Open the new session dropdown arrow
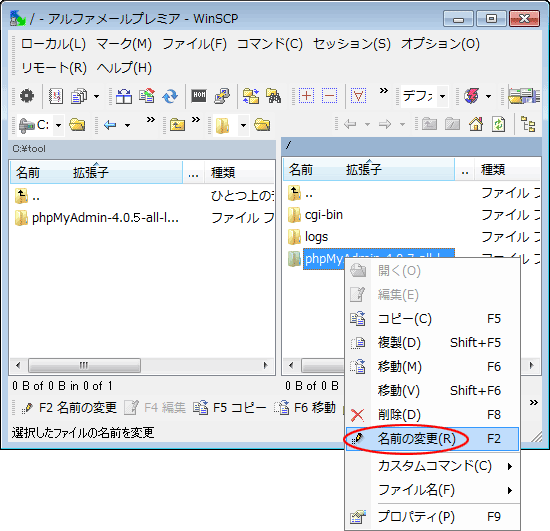The image size is (550, 531). point(488,96)
